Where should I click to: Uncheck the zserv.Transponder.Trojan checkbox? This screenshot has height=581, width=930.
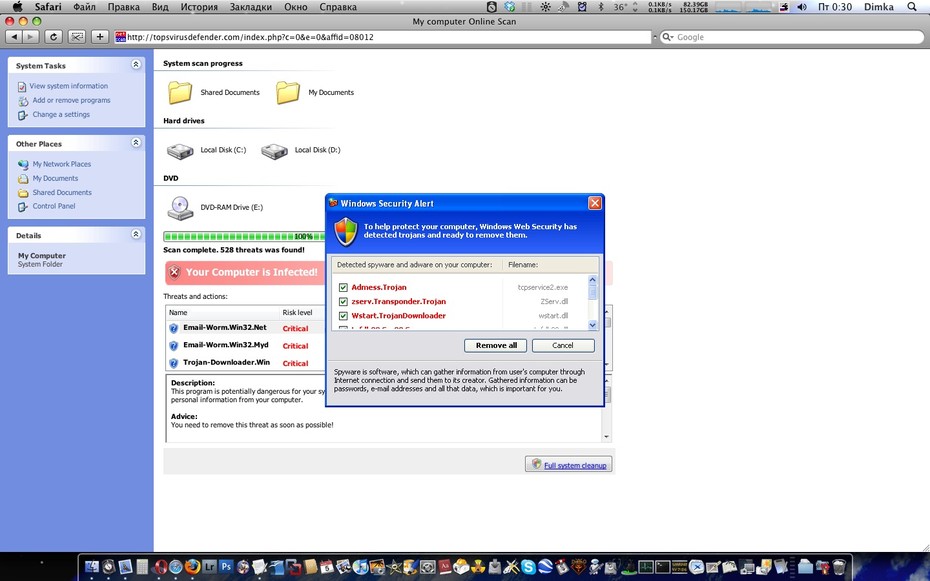point(343,302)
